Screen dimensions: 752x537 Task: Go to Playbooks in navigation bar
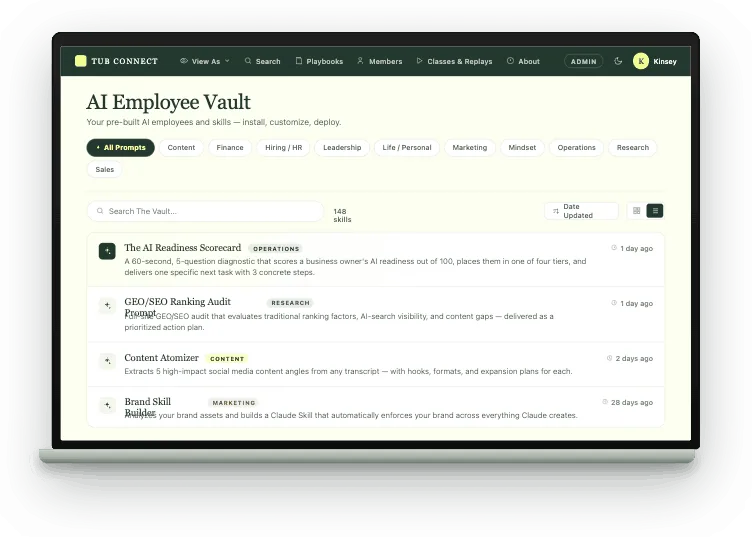319,61
